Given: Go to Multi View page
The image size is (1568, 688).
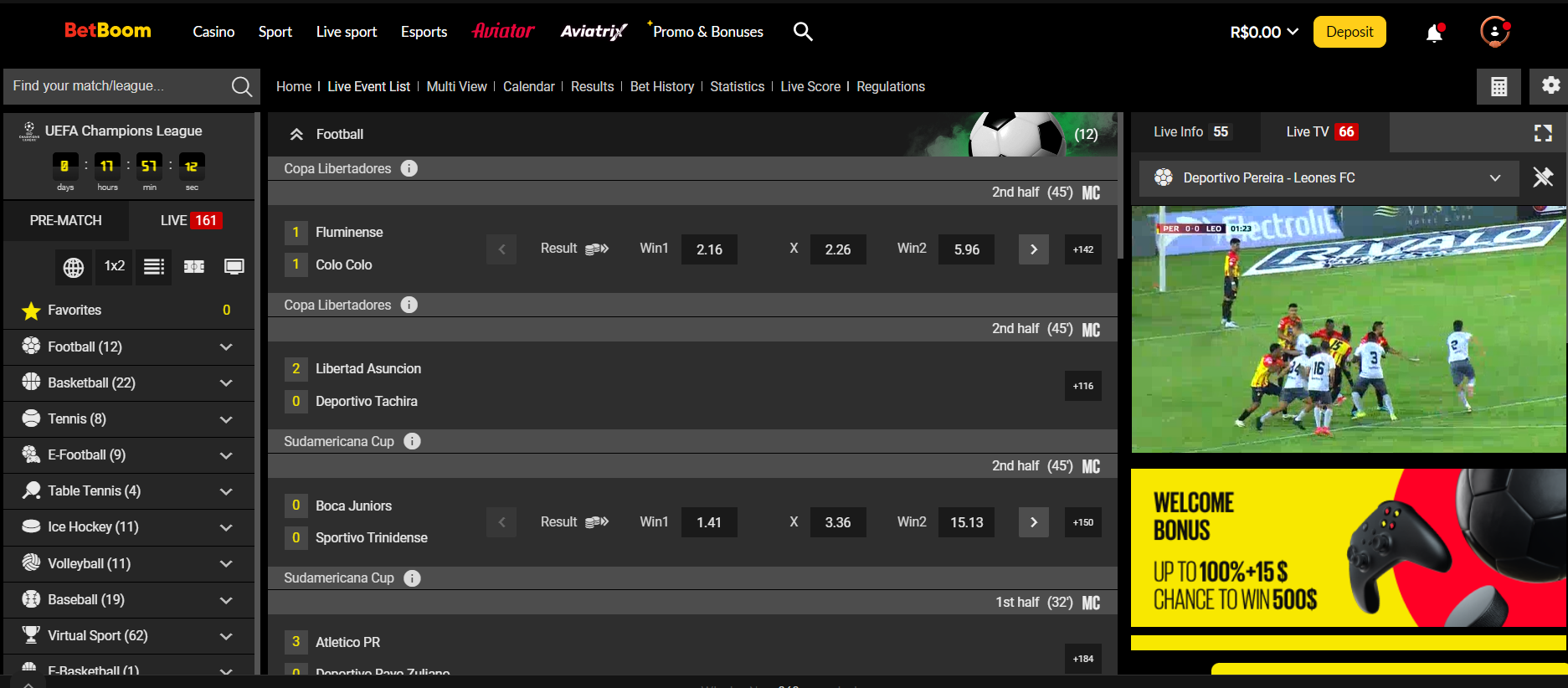Looking at the screenshot, I should point(457,86).
